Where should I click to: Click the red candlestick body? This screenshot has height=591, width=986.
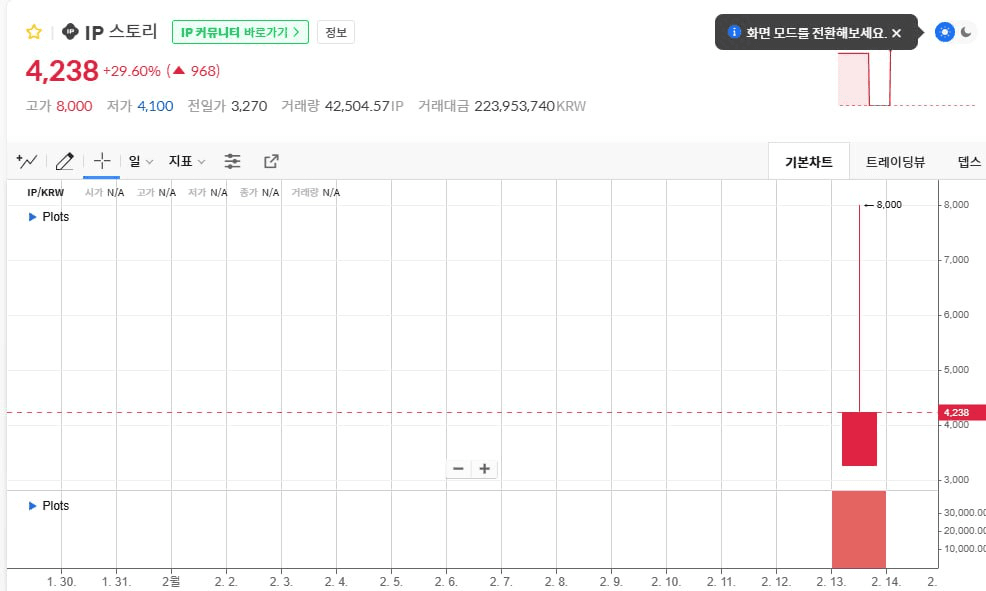[x=859, y=439]
